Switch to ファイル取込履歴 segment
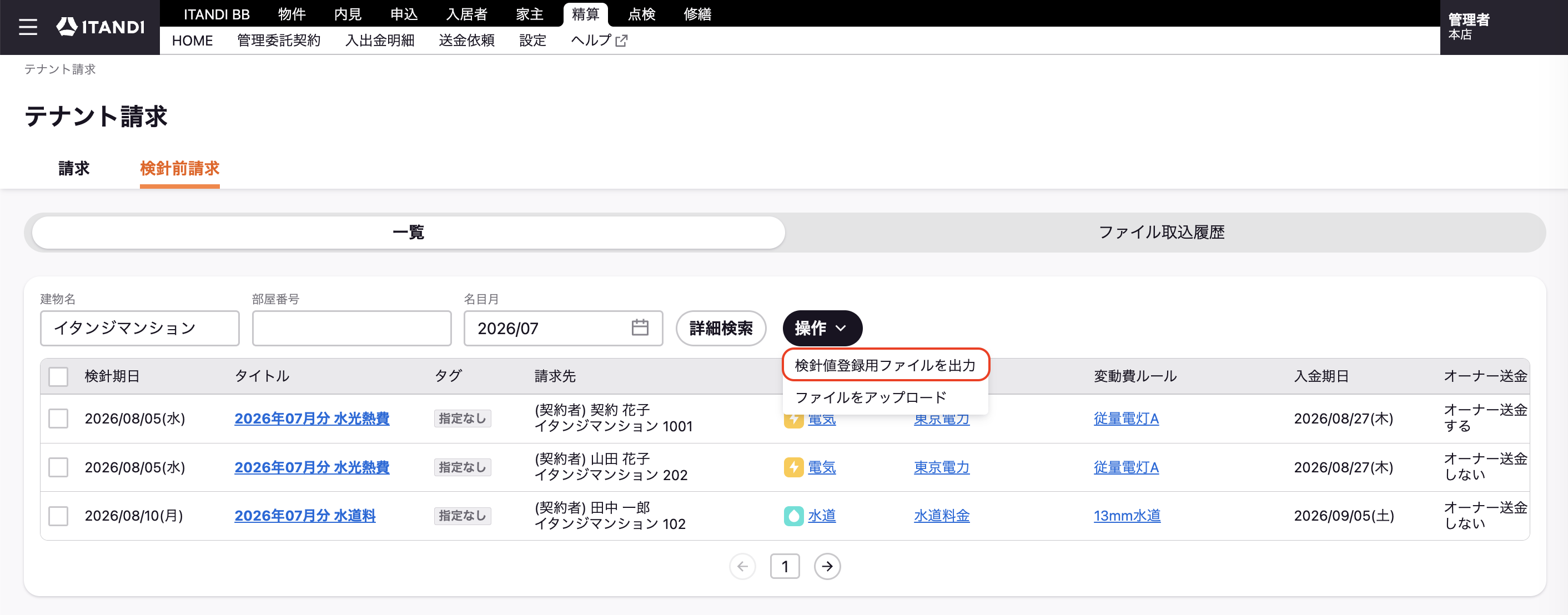 pyautogui.click(x=1162, y=232)
